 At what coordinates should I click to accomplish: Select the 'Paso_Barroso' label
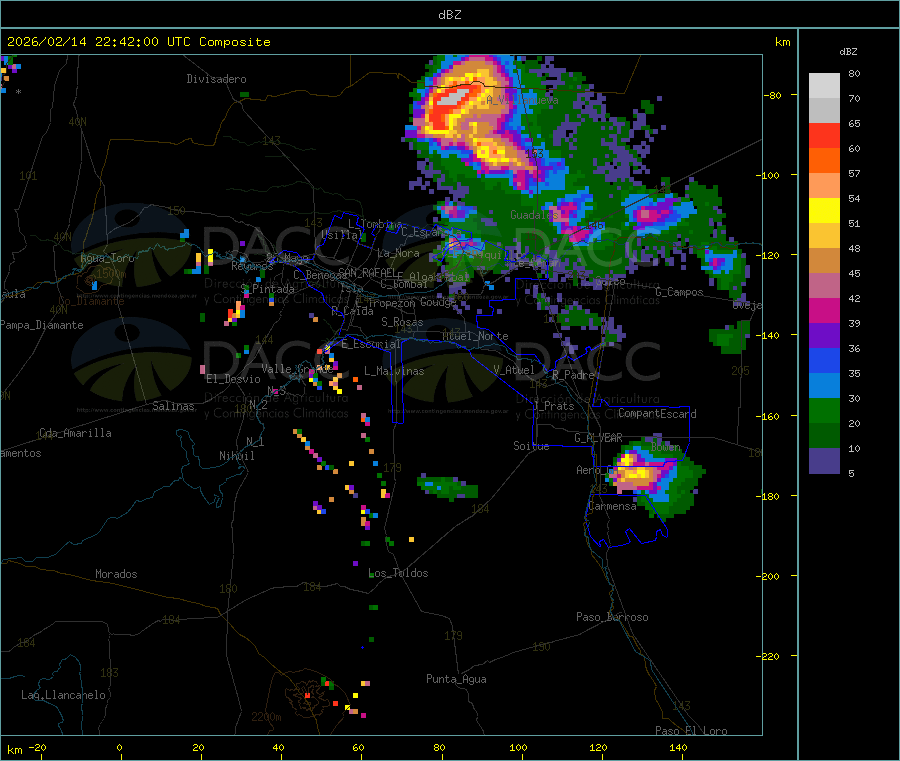pos(612,617)
